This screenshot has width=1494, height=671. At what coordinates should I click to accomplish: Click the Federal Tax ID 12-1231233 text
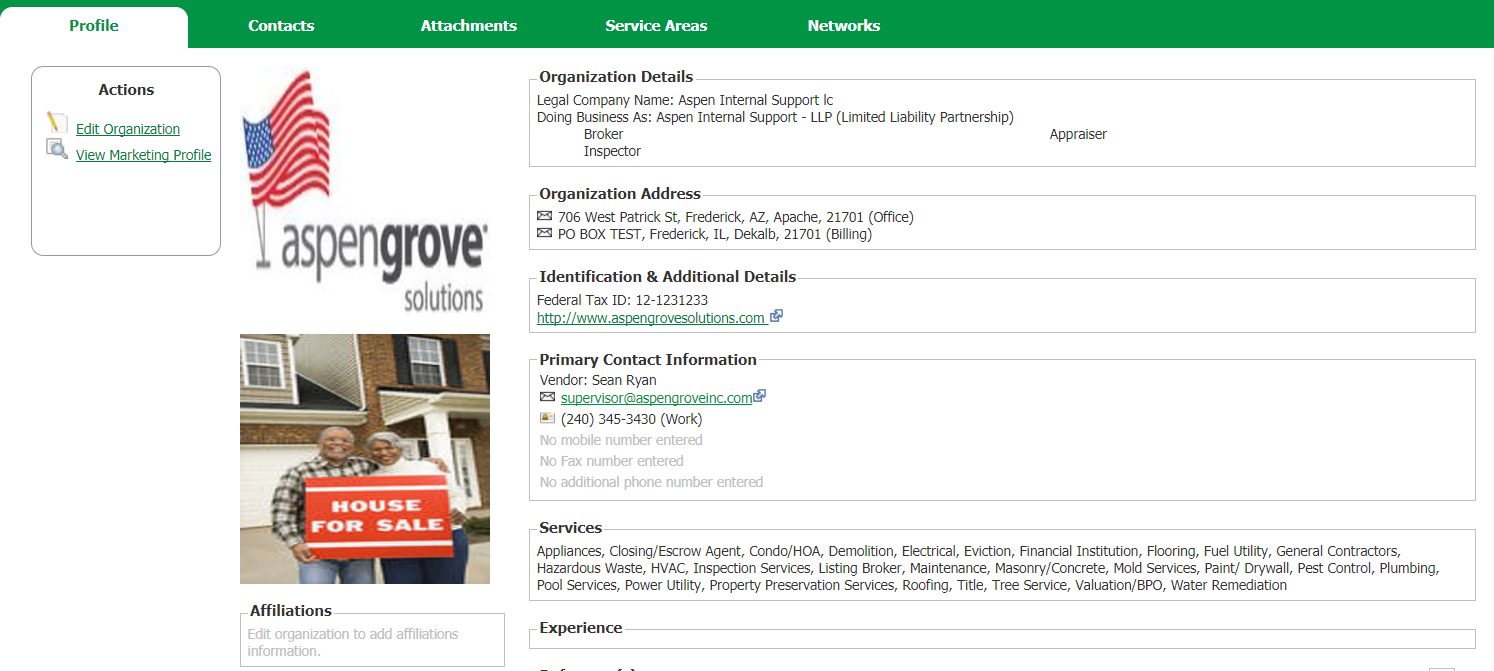[x=623, y=300]
